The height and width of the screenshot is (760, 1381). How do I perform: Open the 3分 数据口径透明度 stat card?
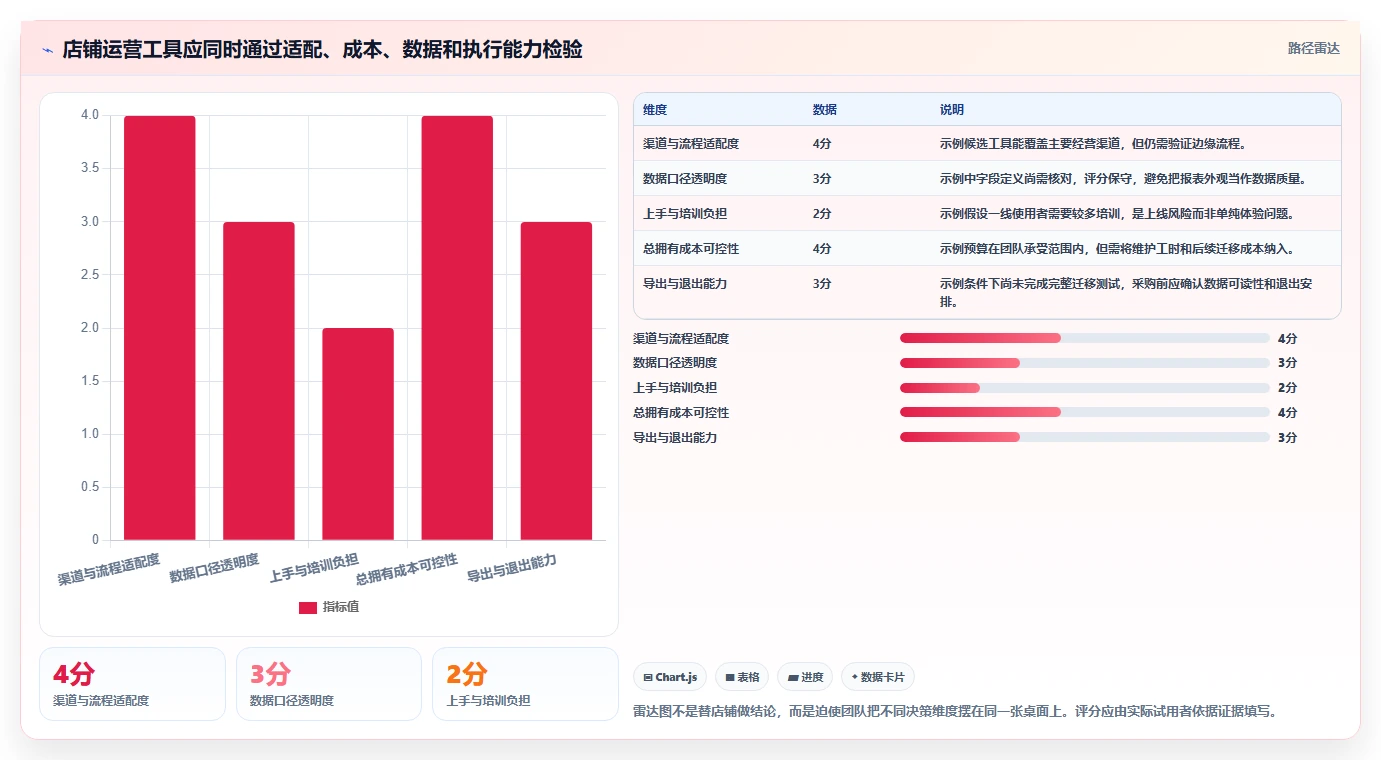tap(329, 684)
